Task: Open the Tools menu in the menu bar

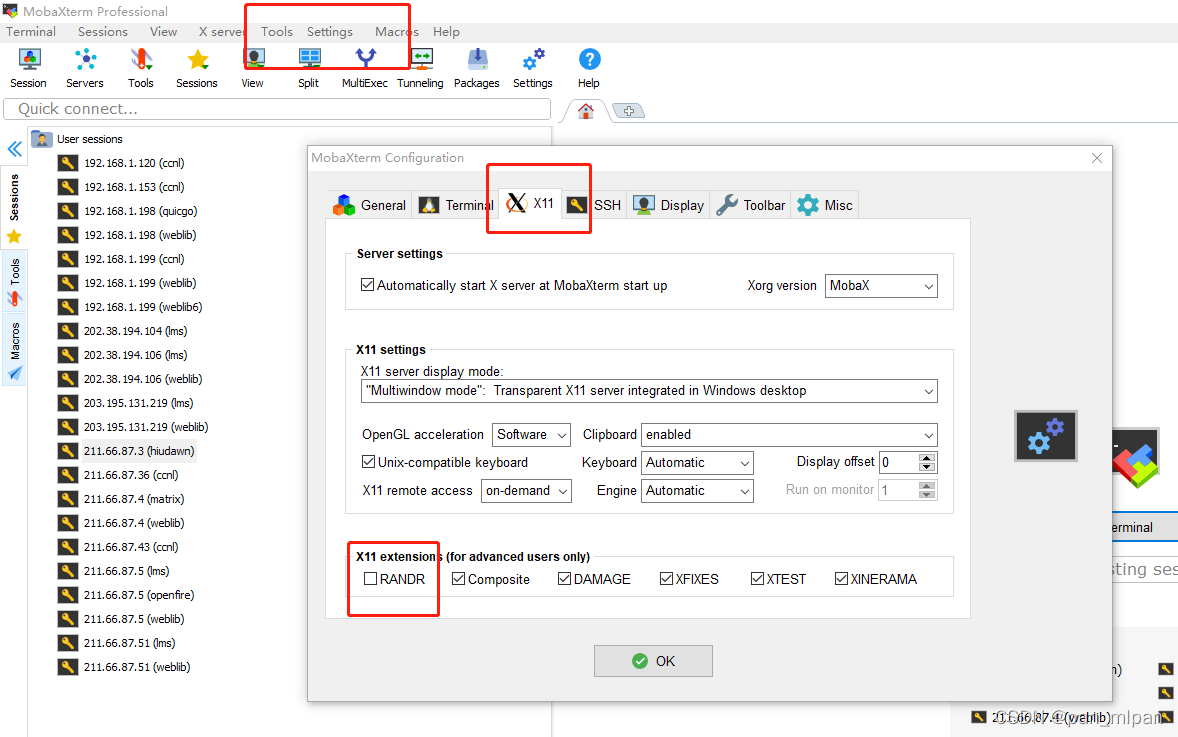Action: [276, 32]
